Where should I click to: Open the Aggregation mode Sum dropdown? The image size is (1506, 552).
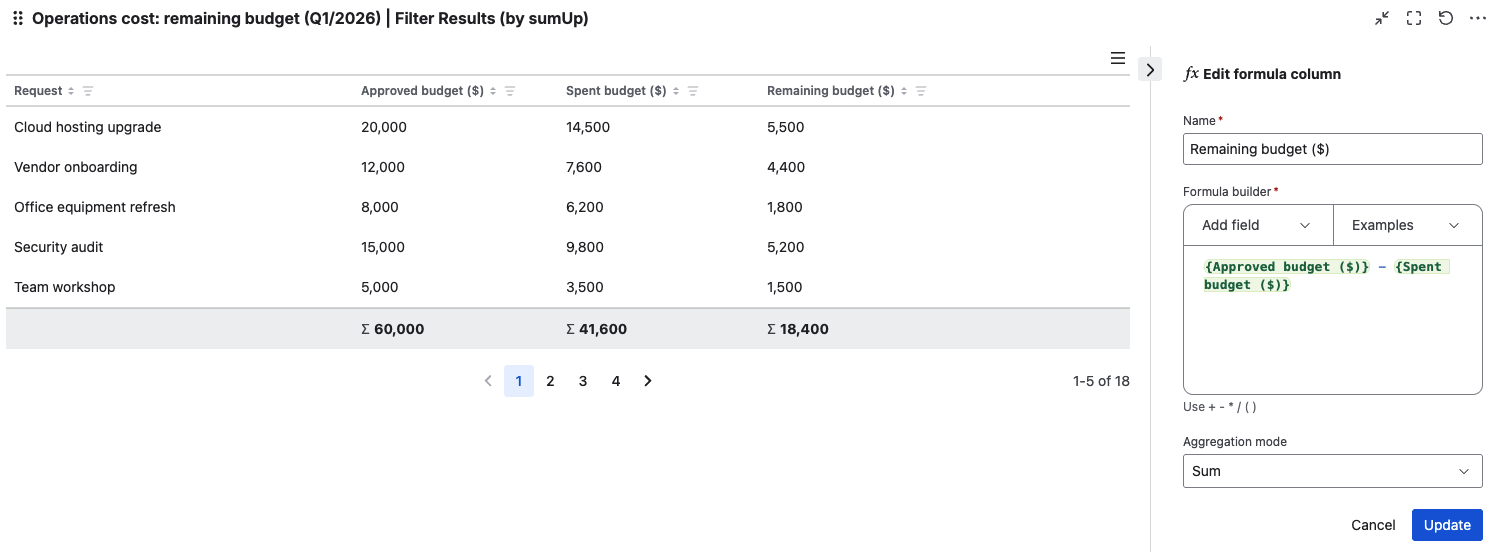(x=1332, y=471)
